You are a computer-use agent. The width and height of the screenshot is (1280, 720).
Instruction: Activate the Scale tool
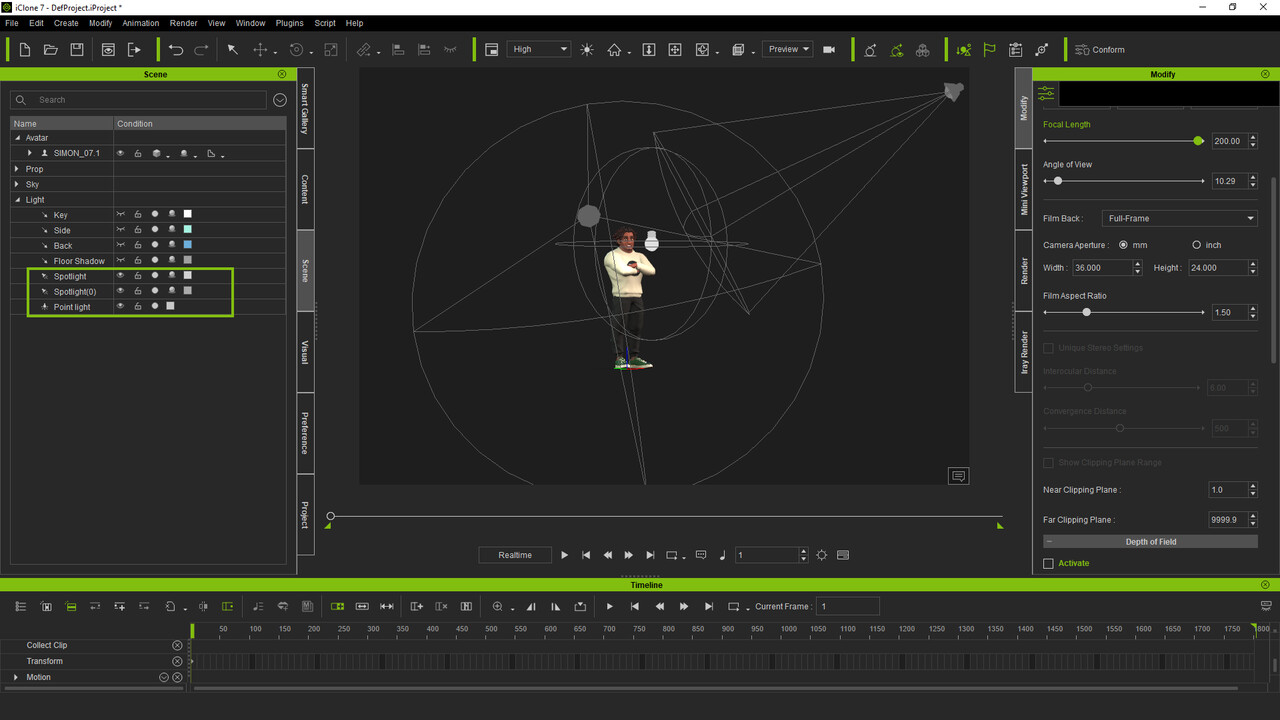pyautogui.click(x=331, y=50)
